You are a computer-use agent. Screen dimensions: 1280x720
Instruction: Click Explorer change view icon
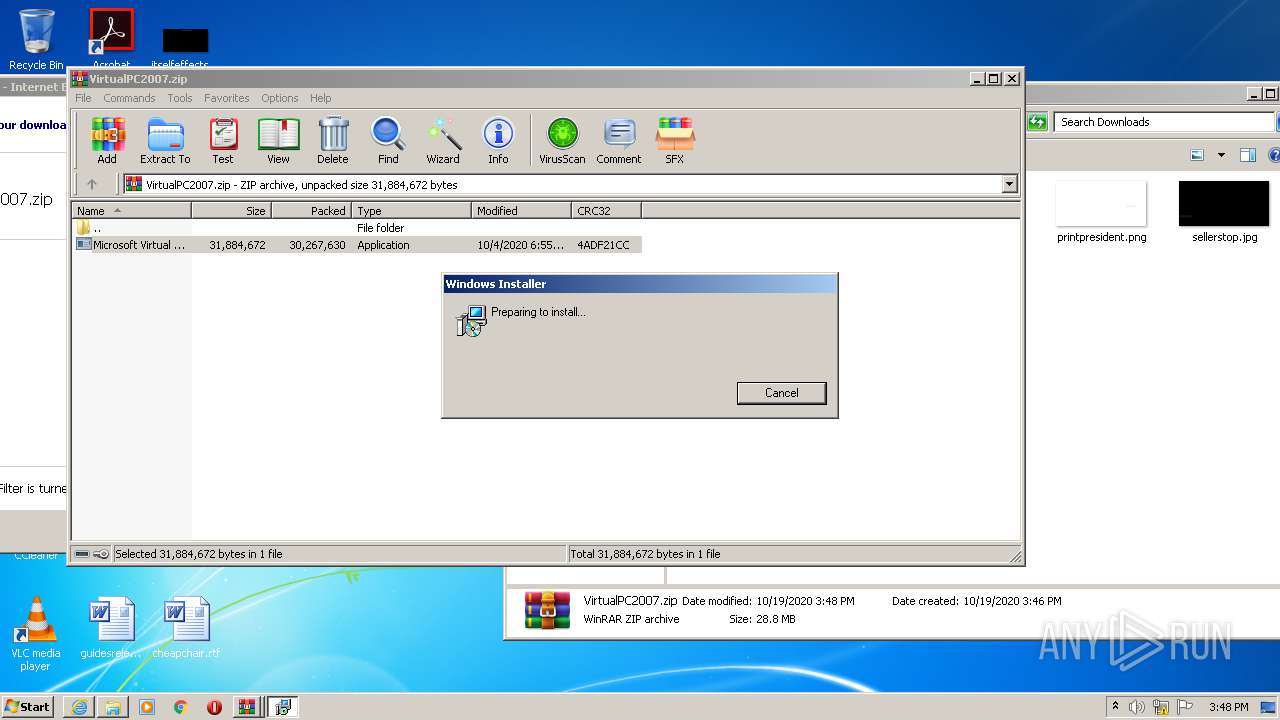(x=1197, y=155)
